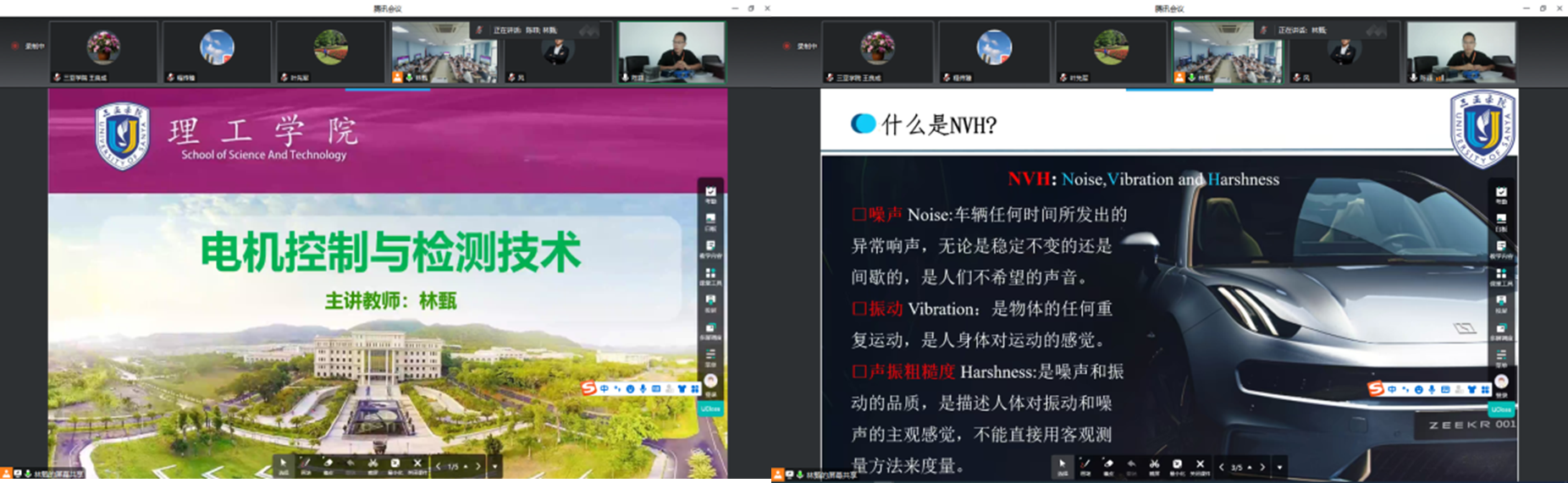Open teaching content icon in right window sidebar
Screen dimensions: 1568x483
pyautogui.click(x=1501, y=249)
